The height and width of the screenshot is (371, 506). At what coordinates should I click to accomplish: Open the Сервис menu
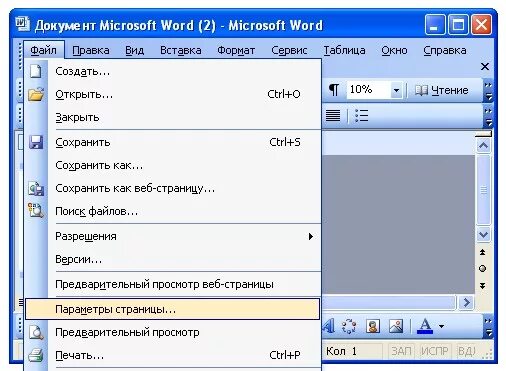point(289,50)
